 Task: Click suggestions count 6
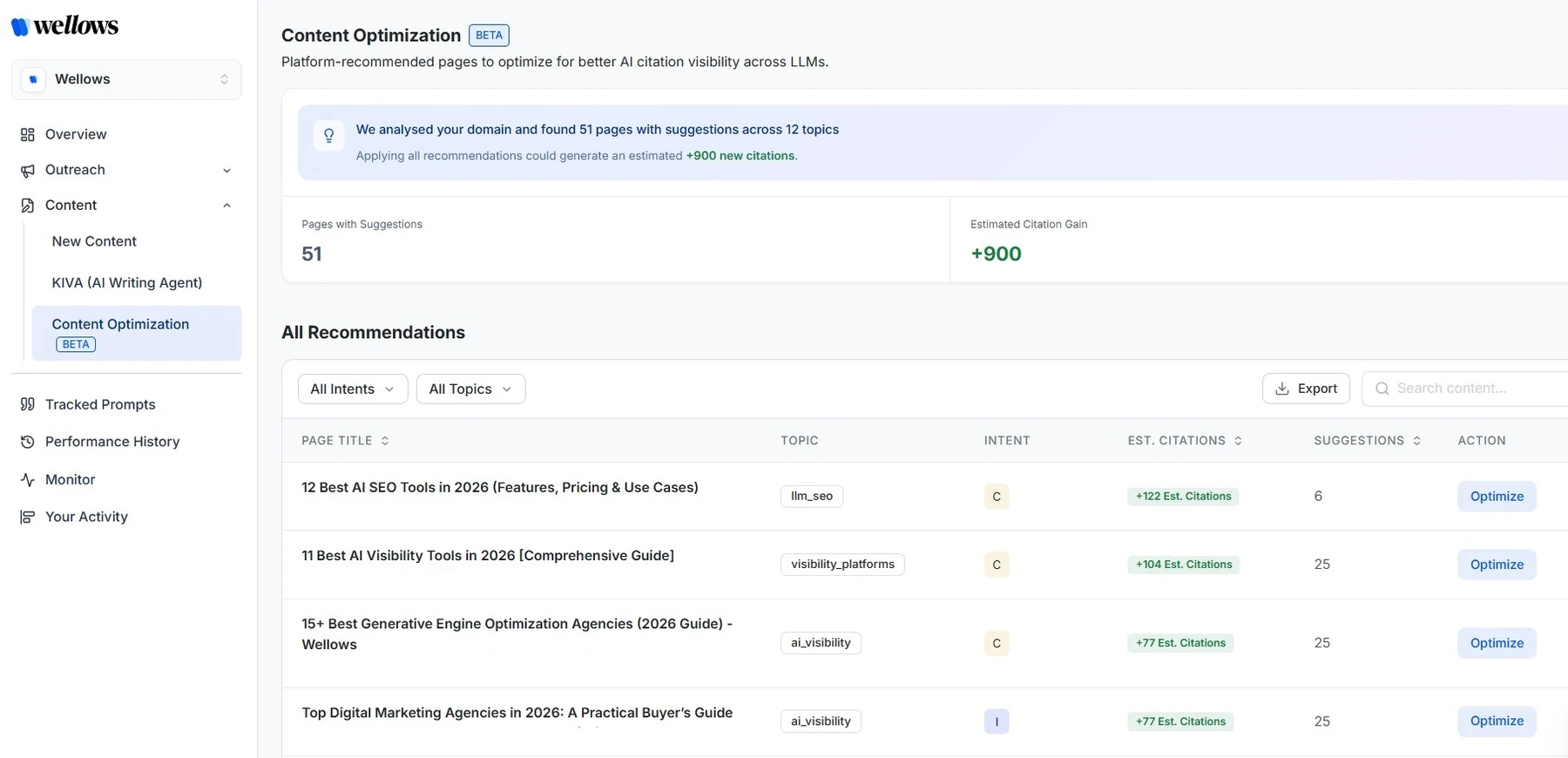click(x=1318, y=497)
